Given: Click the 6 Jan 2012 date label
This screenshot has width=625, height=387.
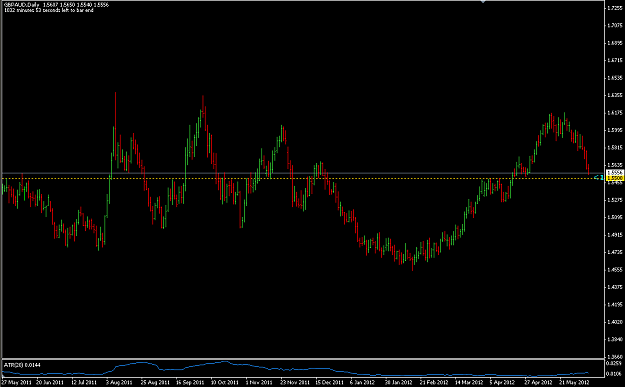Looking at the screenshot, I should pyautogui.click(x=363, y=382).
